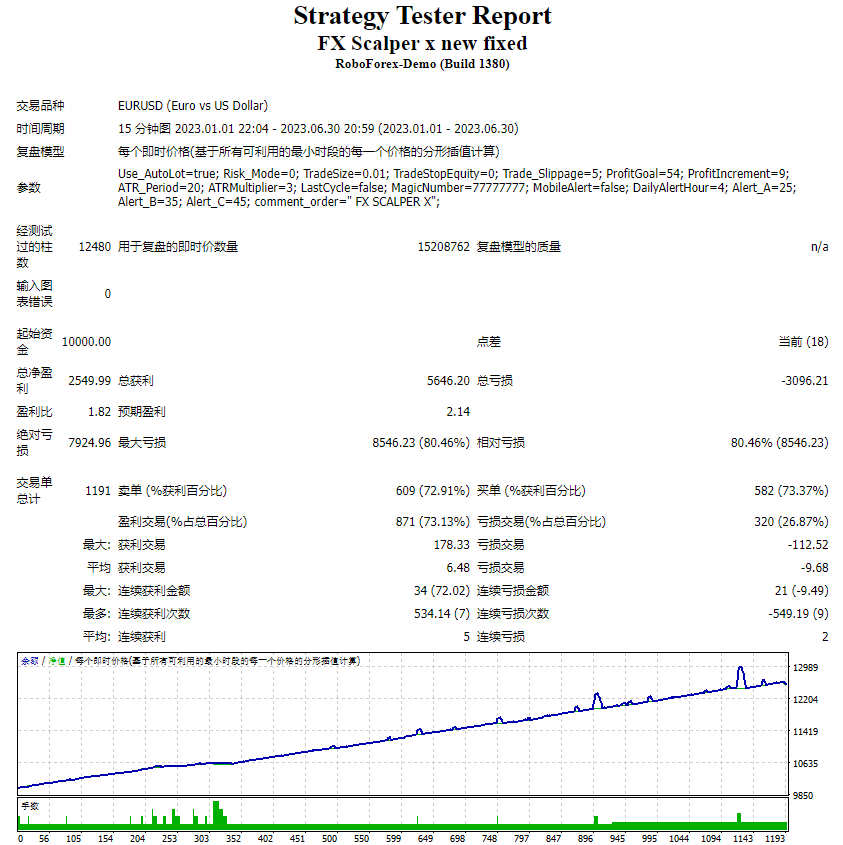Click the Use_AutoLot parameters text block

point(457,188)
